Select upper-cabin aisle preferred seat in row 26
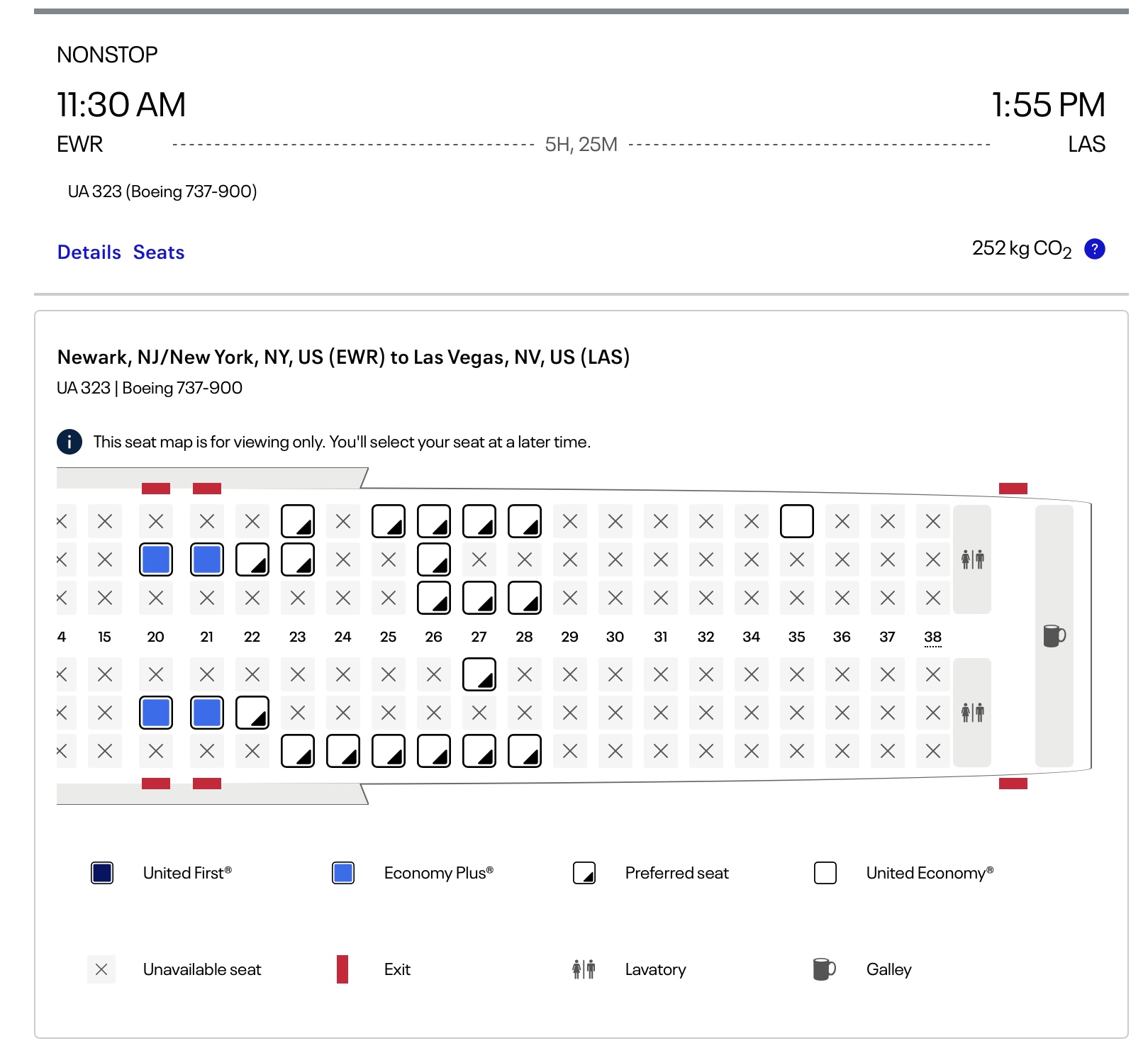 click(x=434, y=598)
